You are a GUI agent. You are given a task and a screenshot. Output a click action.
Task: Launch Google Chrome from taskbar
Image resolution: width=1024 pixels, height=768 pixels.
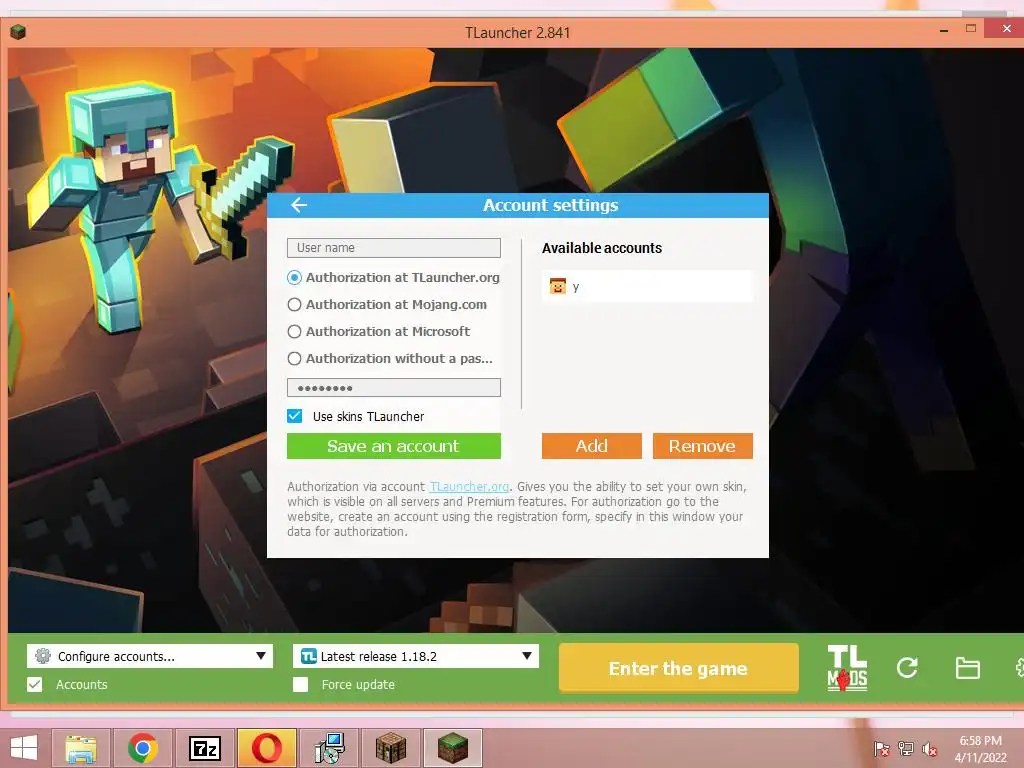click(142, 748)
